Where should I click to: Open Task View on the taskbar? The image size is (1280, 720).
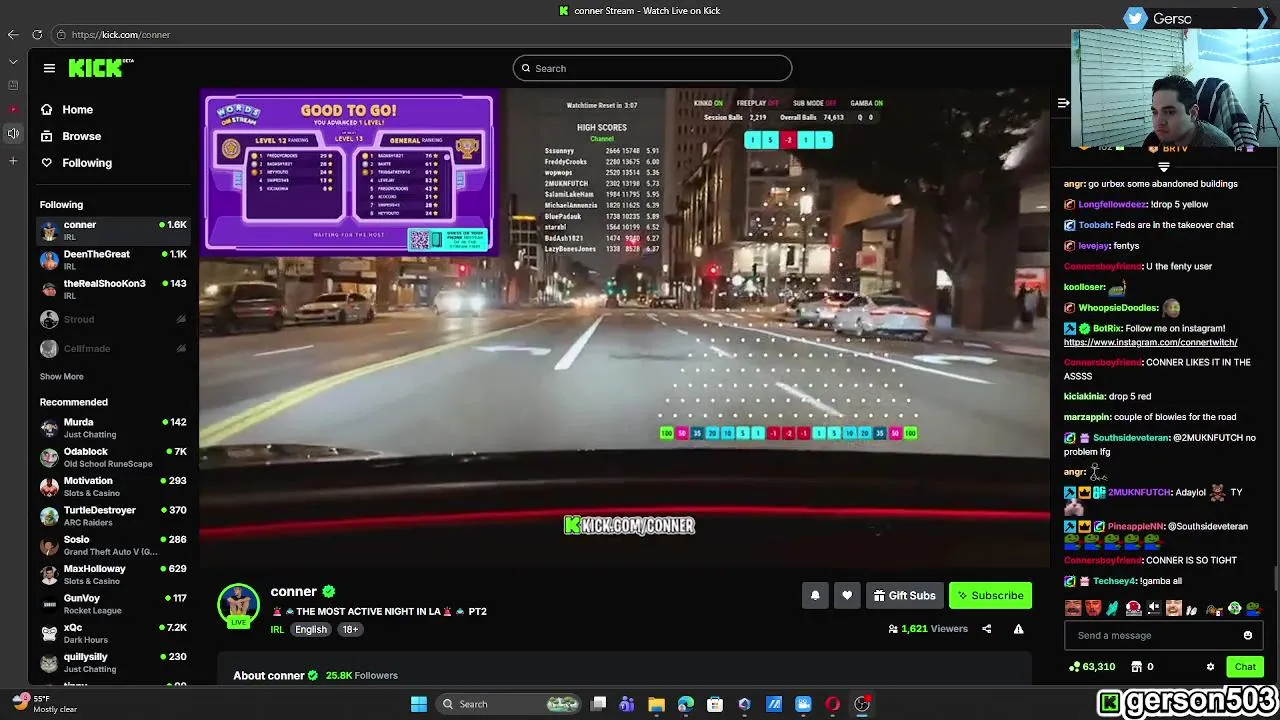point(598,704)
